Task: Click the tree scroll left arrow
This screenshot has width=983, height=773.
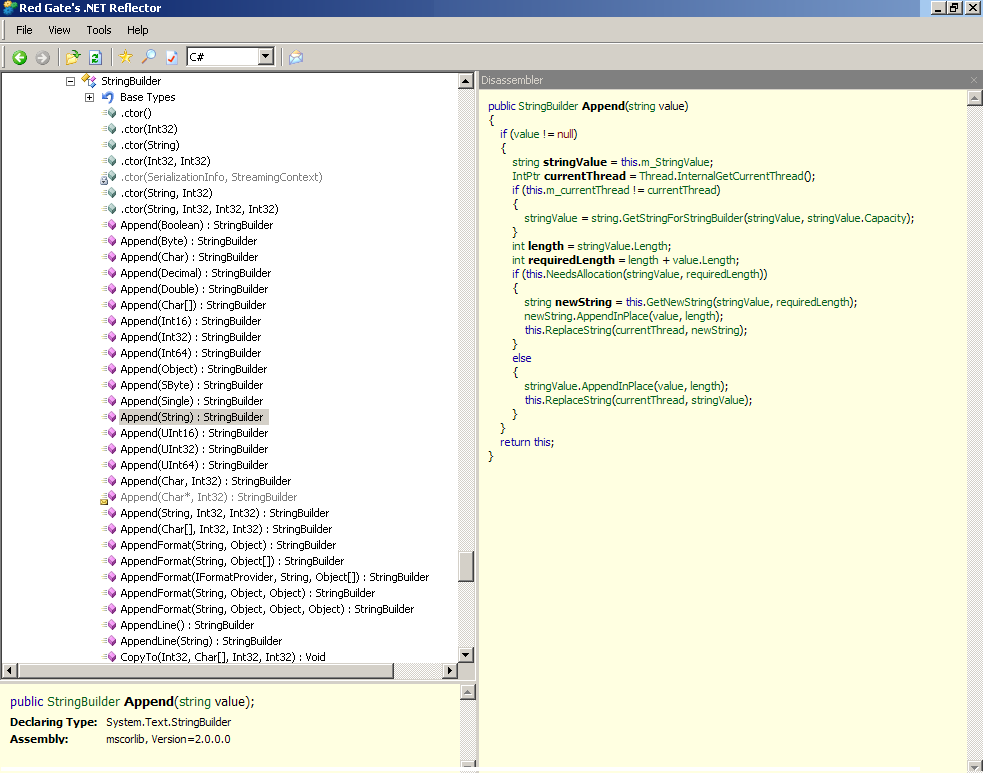Action: [x=9, y=671]
